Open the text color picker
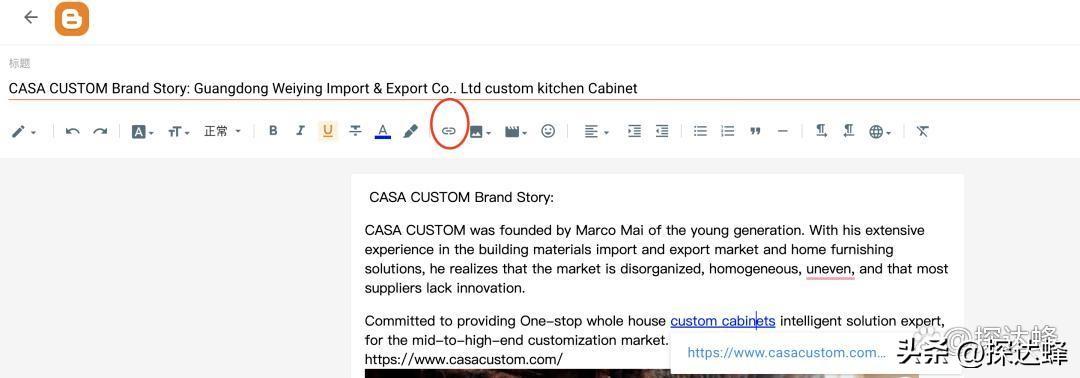Viewport: 1080px width, 378px height. point(383,131)
